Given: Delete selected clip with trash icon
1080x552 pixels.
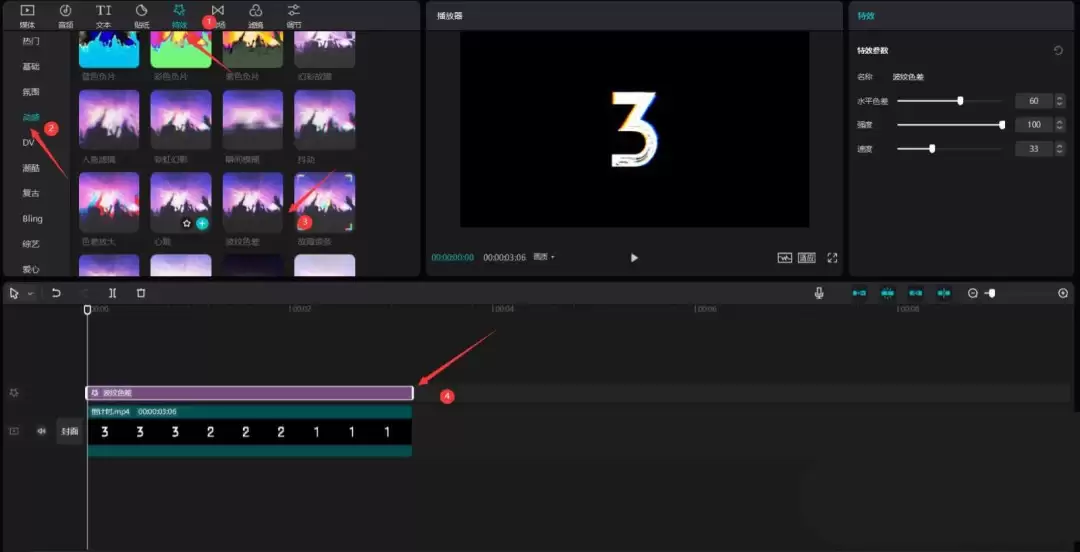Looking at the screenshot, I should point(141,293).
